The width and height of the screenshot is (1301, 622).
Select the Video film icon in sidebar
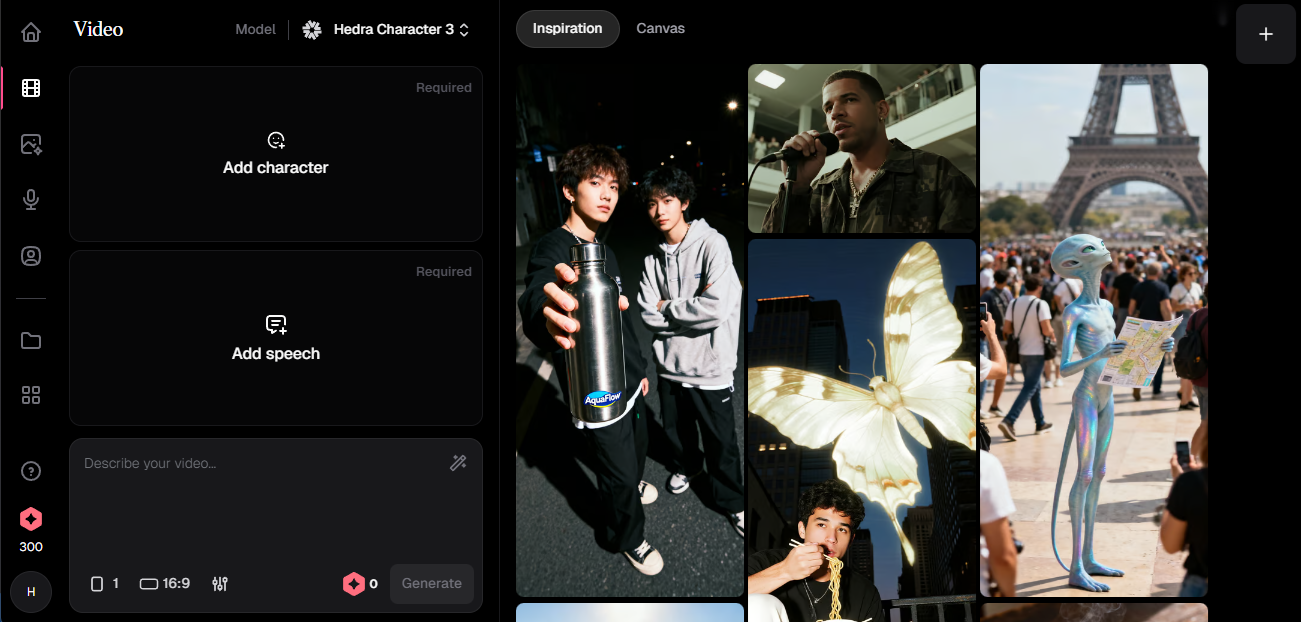tap(31, 88)
